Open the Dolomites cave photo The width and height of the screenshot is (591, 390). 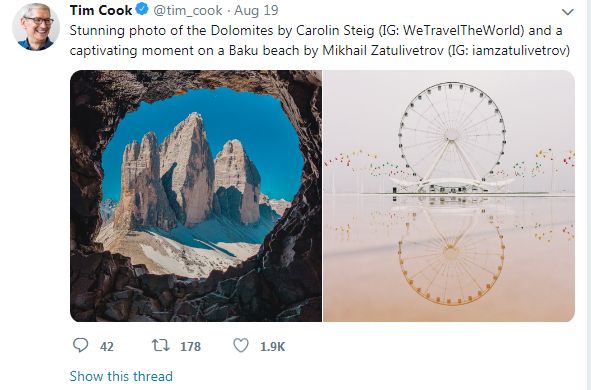tap(196, 196)
